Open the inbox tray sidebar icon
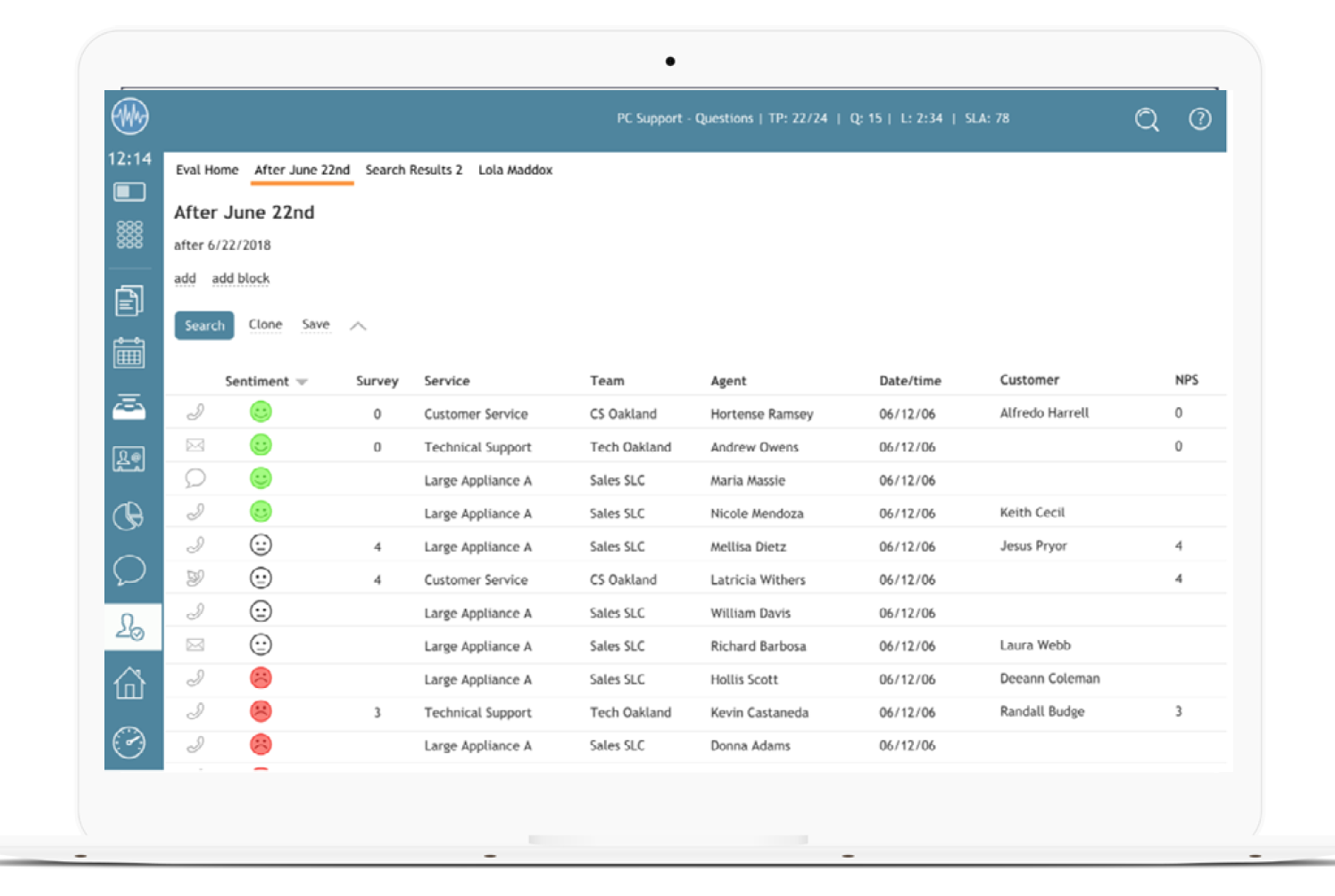 pos(129,407)
